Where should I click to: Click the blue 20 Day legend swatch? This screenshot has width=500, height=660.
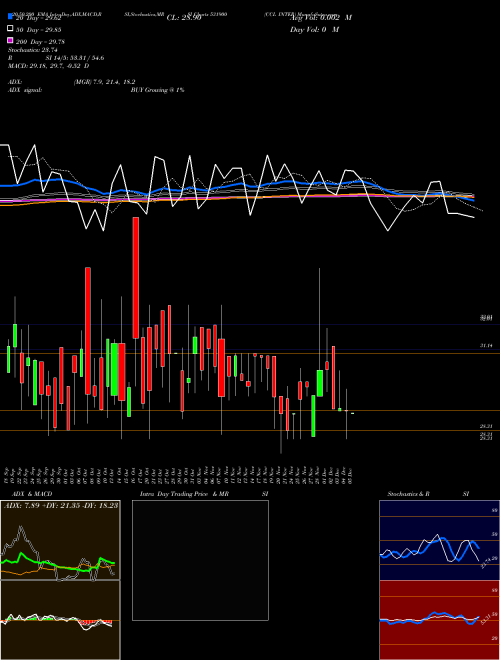[x=11, y=17]
